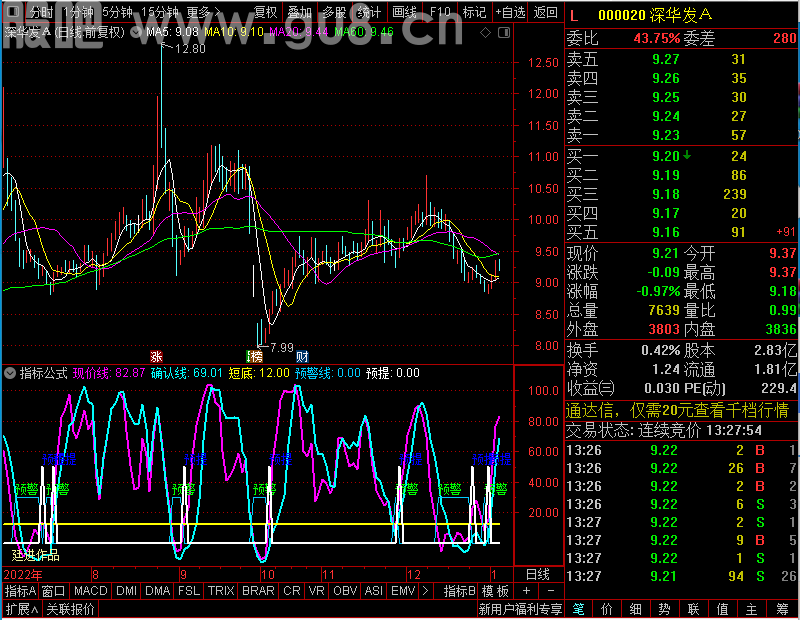Image resolution: width=800 pixels, height=620 pixels.
Task: Select the 5分钟 period
Action: click(117, 12)
